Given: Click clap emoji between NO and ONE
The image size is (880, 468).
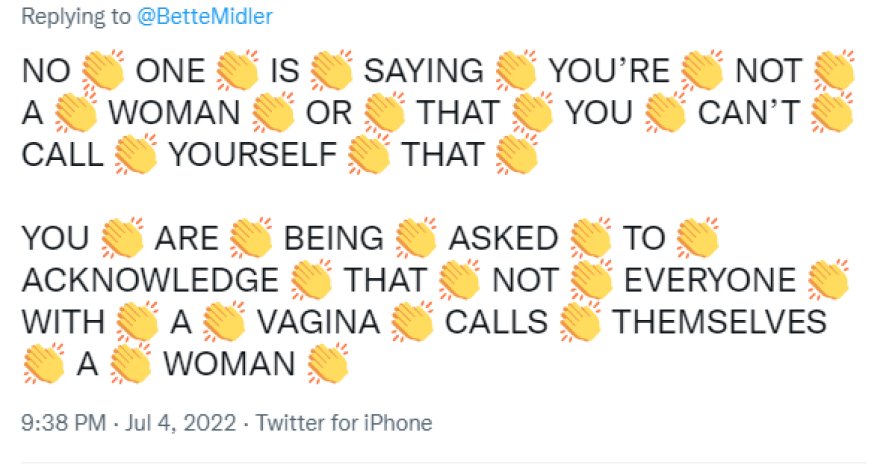Looking at the screenshot, I should (x=100, y=71).
